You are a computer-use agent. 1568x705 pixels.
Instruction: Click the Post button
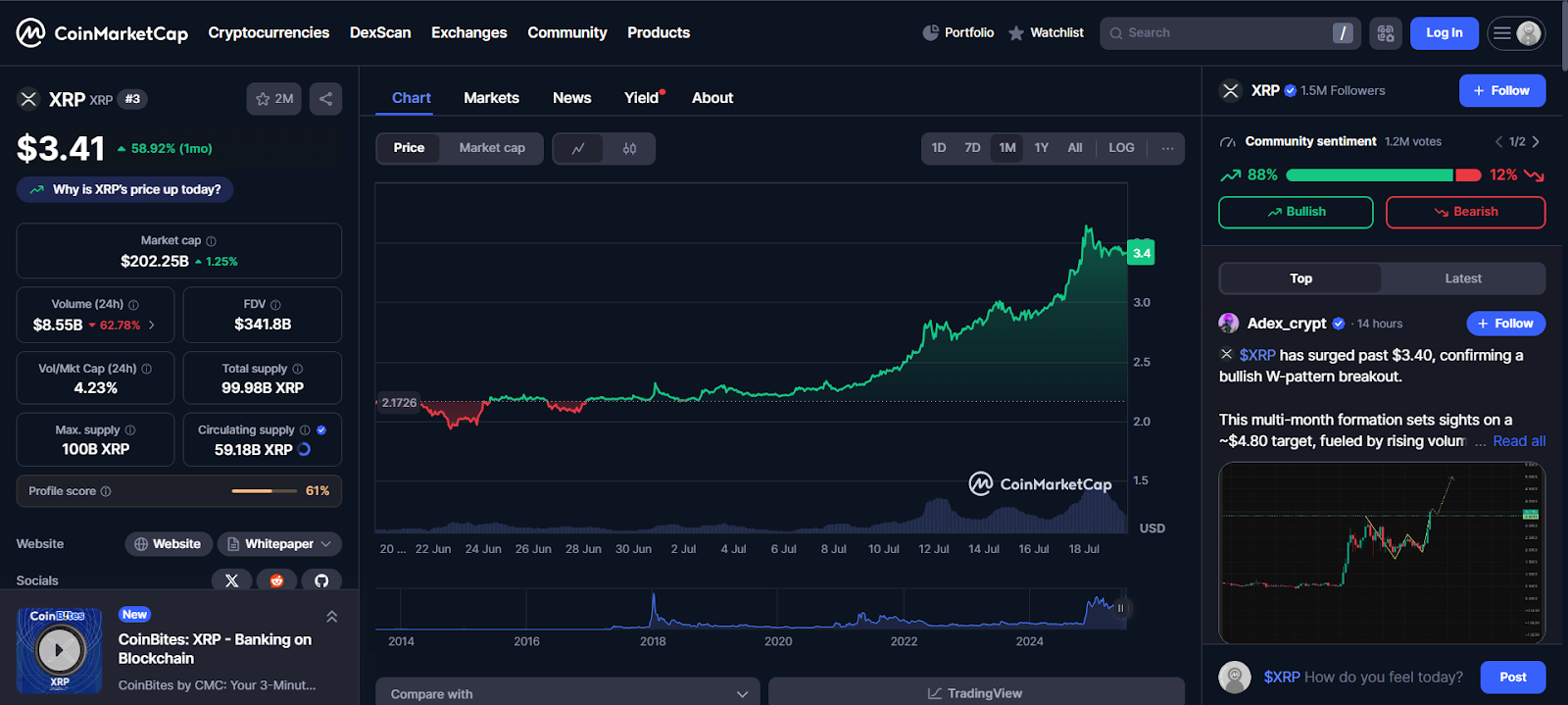click(1513, 678)
